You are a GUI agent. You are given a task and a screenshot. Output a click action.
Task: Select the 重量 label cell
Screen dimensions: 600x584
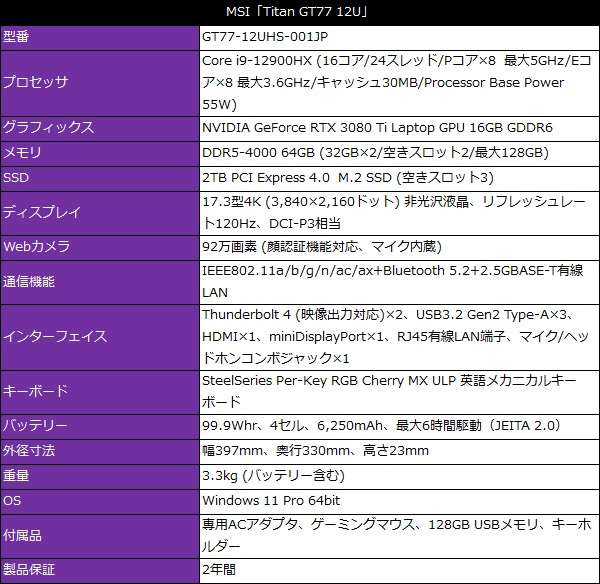tap(100, 476)
